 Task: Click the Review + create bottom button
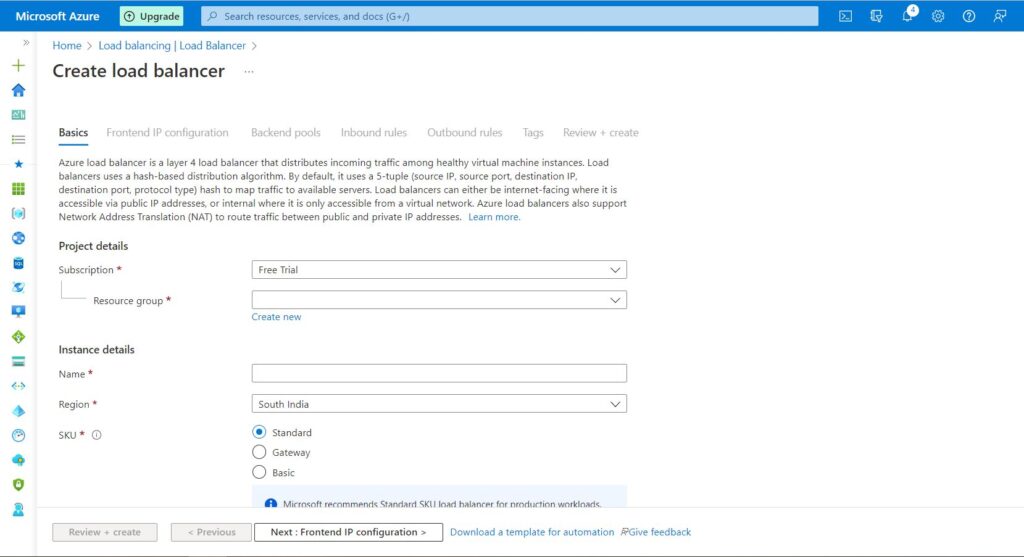point(104,532)
